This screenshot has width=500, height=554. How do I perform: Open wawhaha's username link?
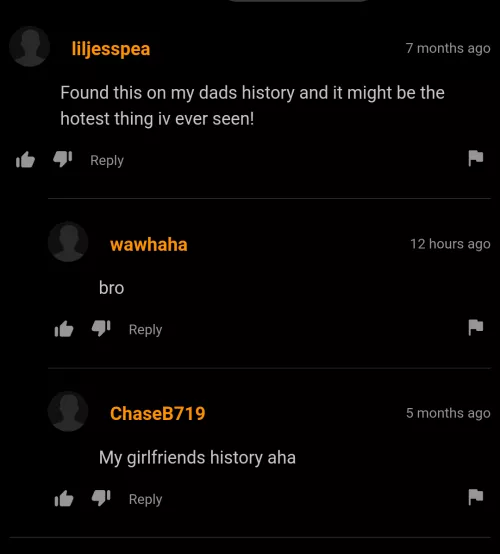(x=149, y=244)
